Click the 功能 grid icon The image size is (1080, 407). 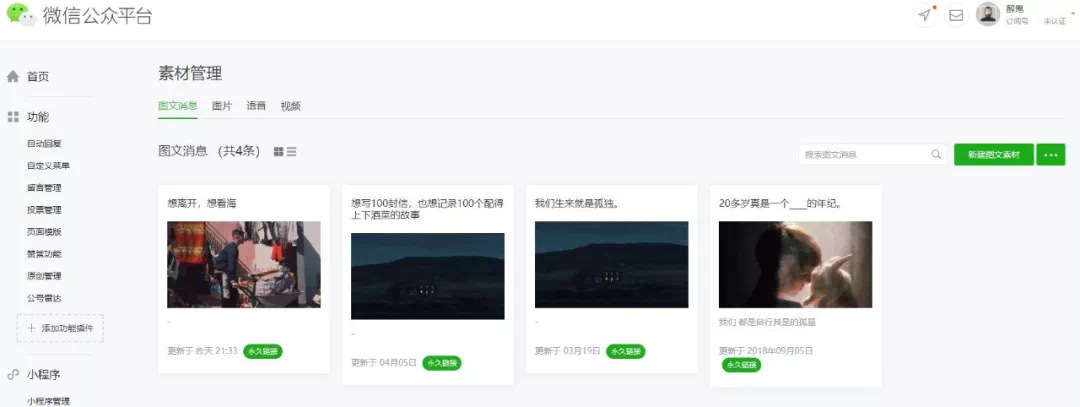click(12, 117)
